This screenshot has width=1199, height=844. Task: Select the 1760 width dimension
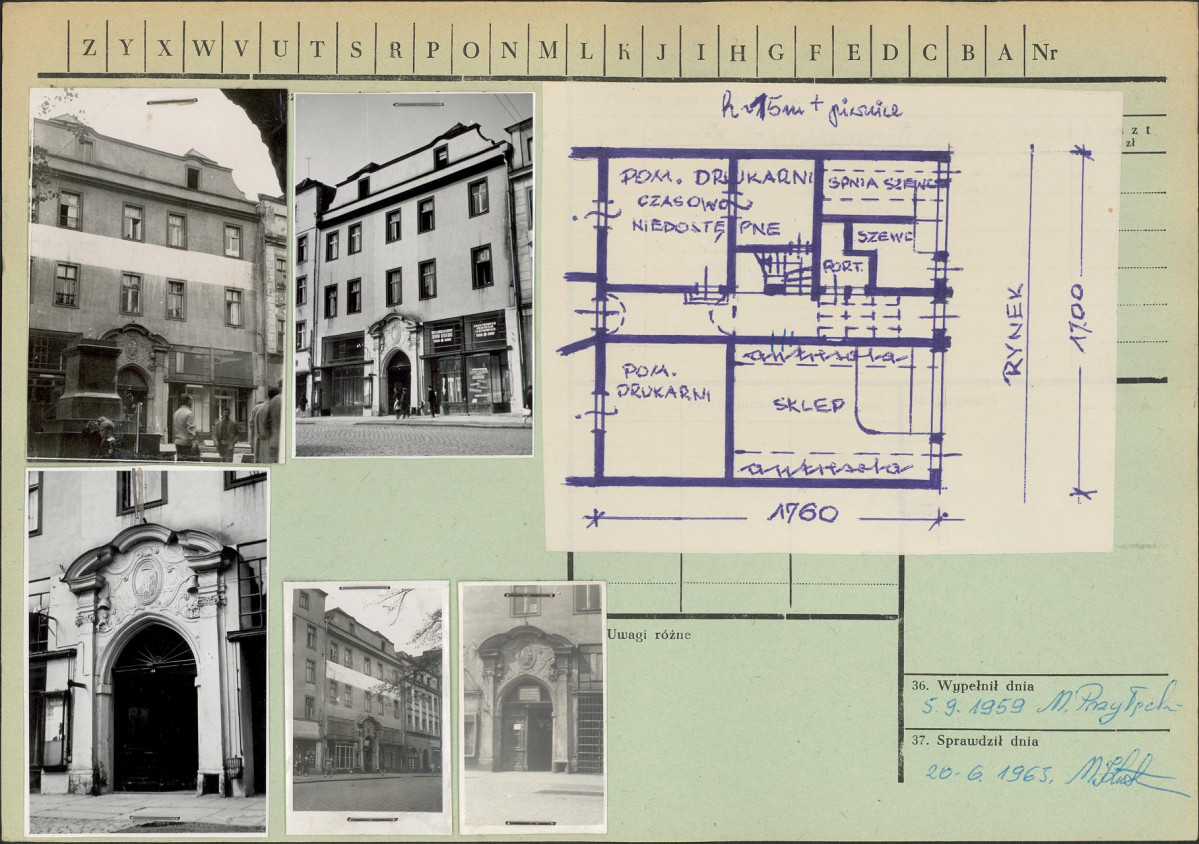[802, 514]
